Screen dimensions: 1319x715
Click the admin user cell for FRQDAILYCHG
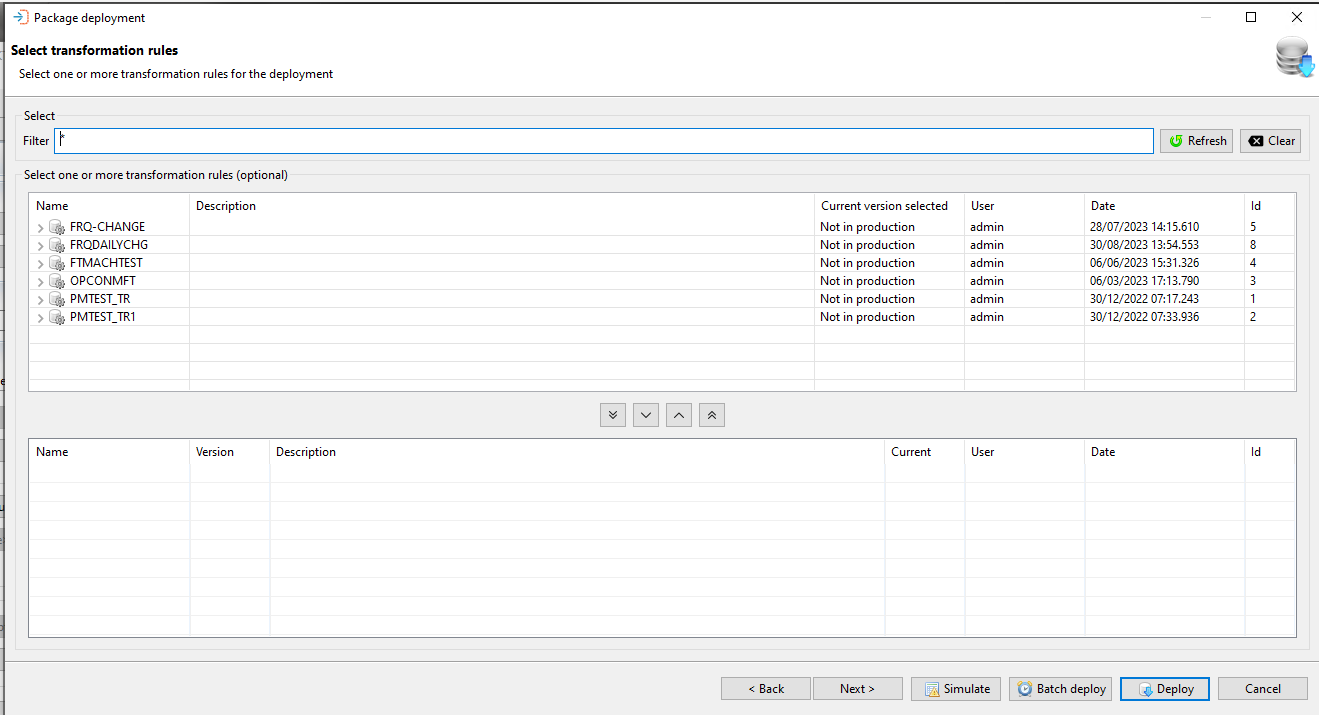[987, 245]
